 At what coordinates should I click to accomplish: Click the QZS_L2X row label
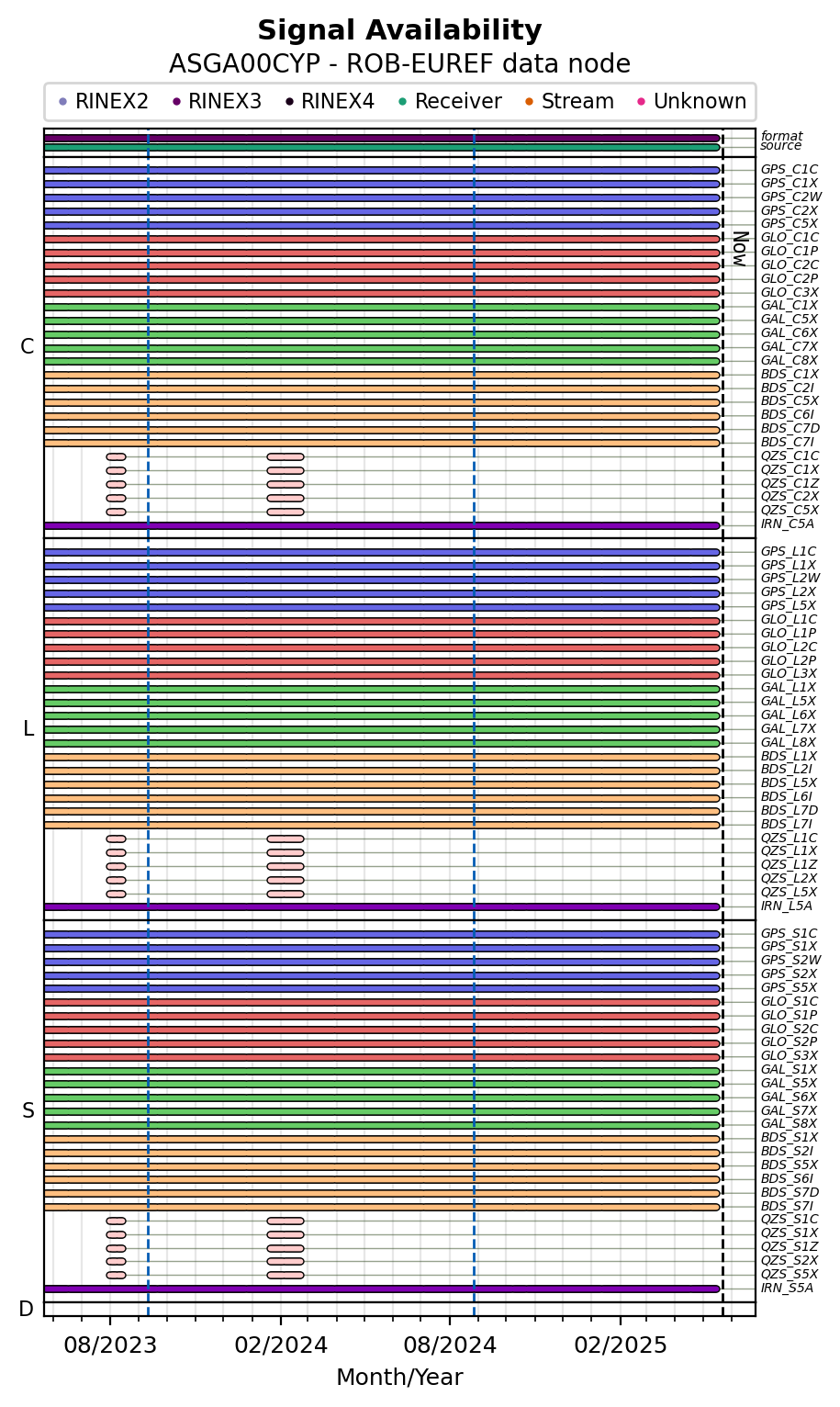coord(789,879)
